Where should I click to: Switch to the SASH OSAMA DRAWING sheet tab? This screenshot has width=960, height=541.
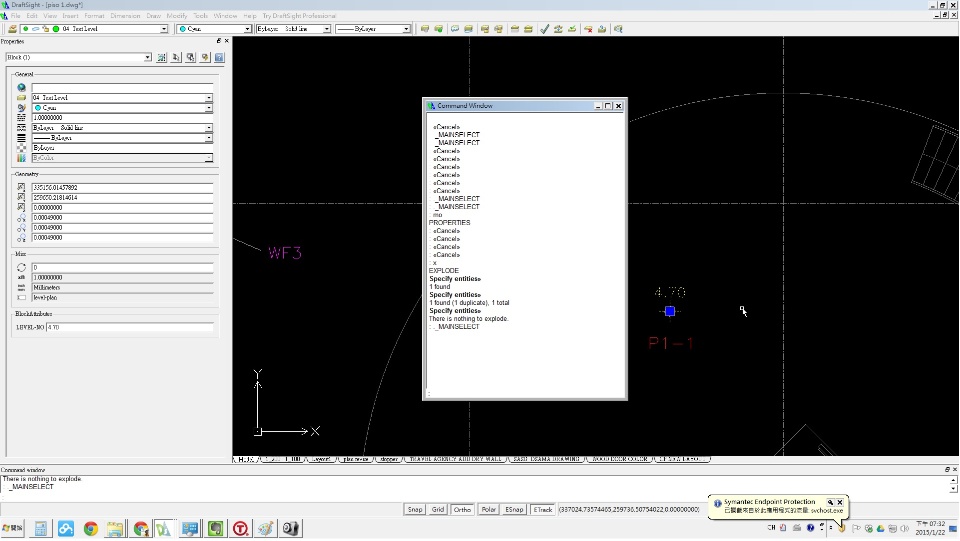tap(546, 459)
